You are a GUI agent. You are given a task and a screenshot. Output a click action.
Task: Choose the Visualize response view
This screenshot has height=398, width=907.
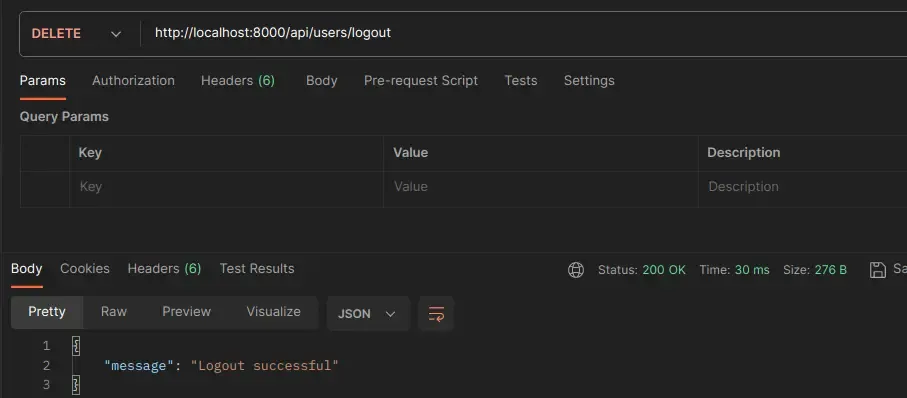click(x=273, y=312)
